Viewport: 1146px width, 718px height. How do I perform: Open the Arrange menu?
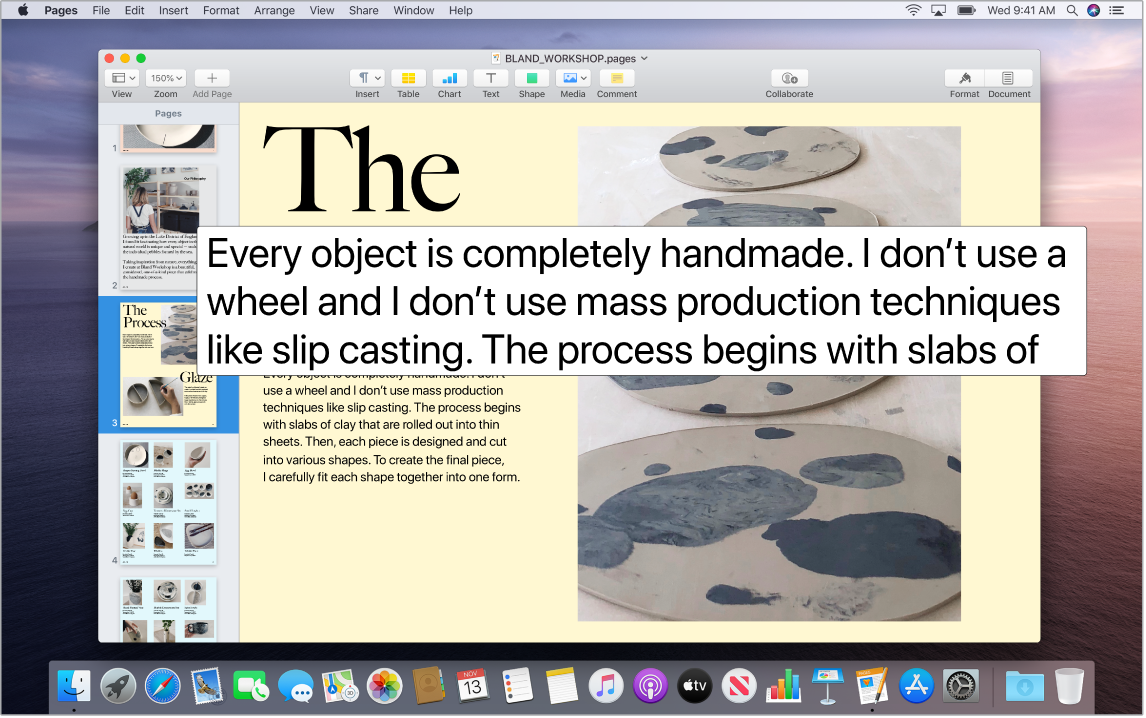point(274,11)
